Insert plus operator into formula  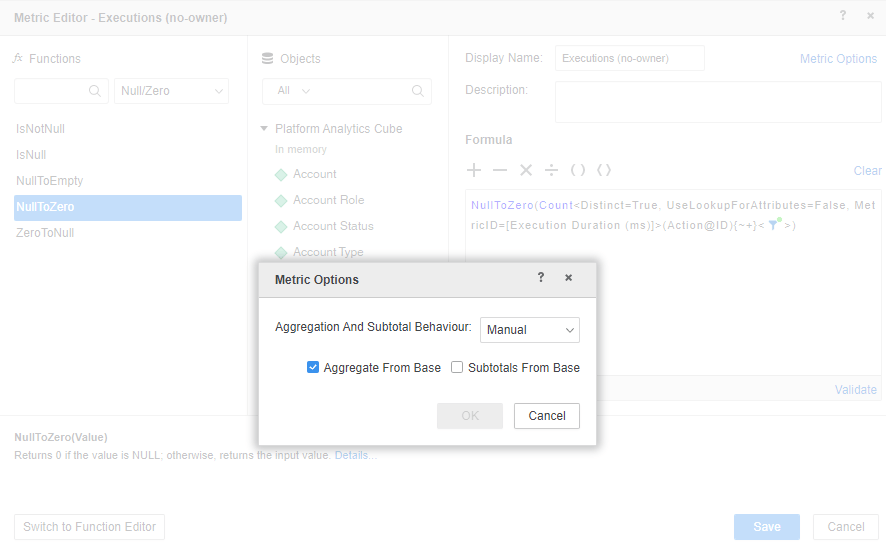tap(474, 170)
